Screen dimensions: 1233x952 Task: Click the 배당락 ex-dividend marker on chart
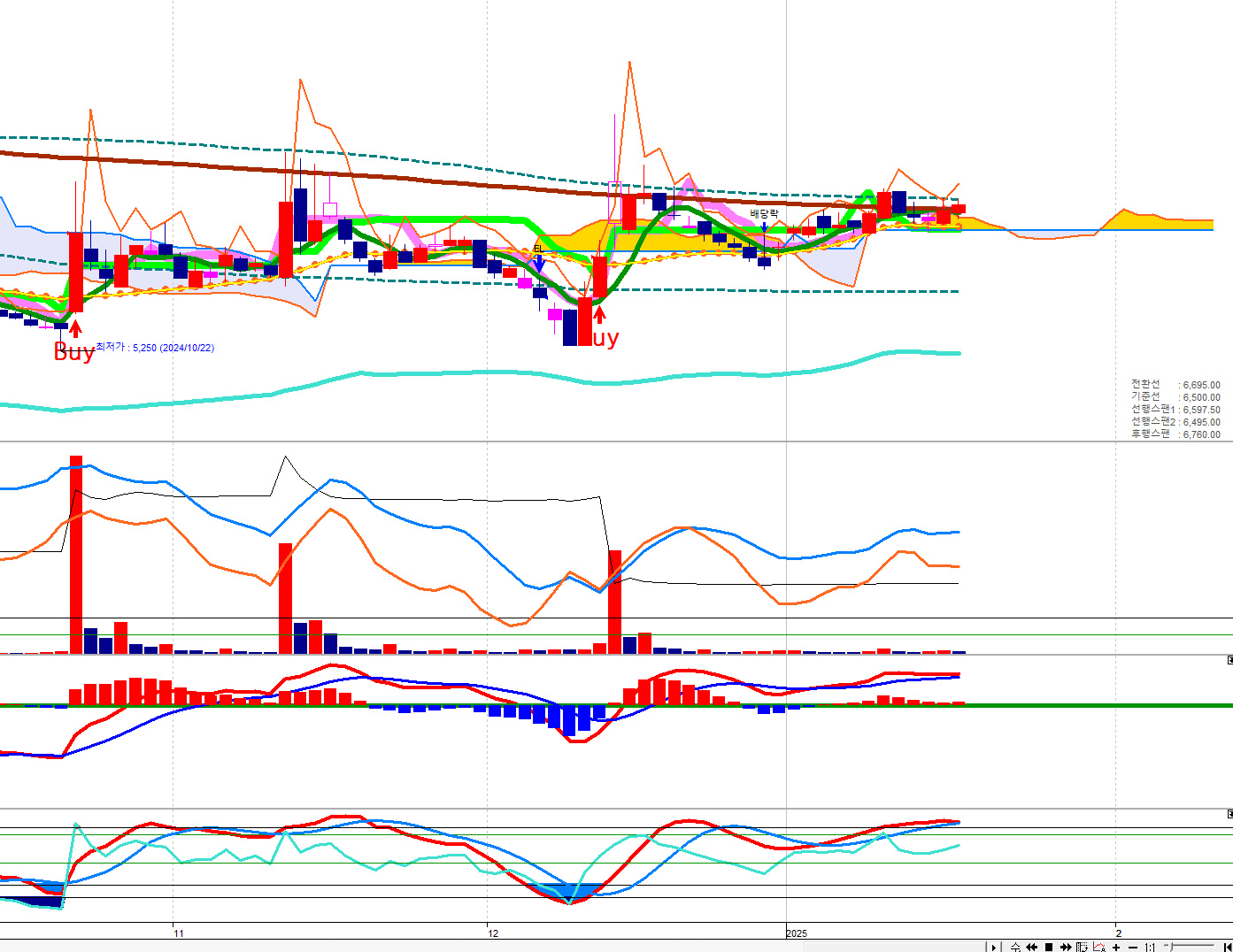pyautogui.click(x=764, y=214)
